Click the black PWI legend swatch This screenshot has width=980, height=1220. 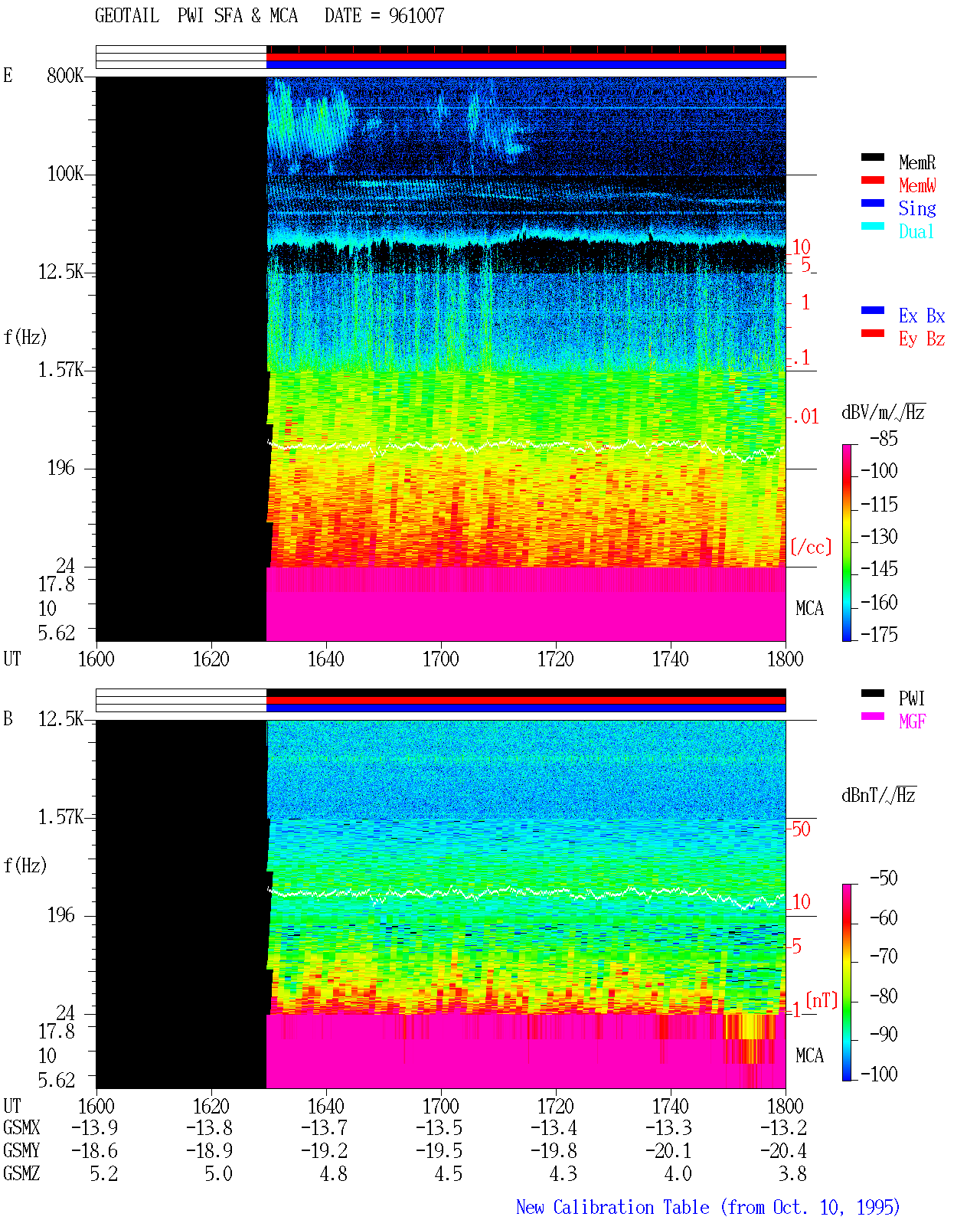873,693
